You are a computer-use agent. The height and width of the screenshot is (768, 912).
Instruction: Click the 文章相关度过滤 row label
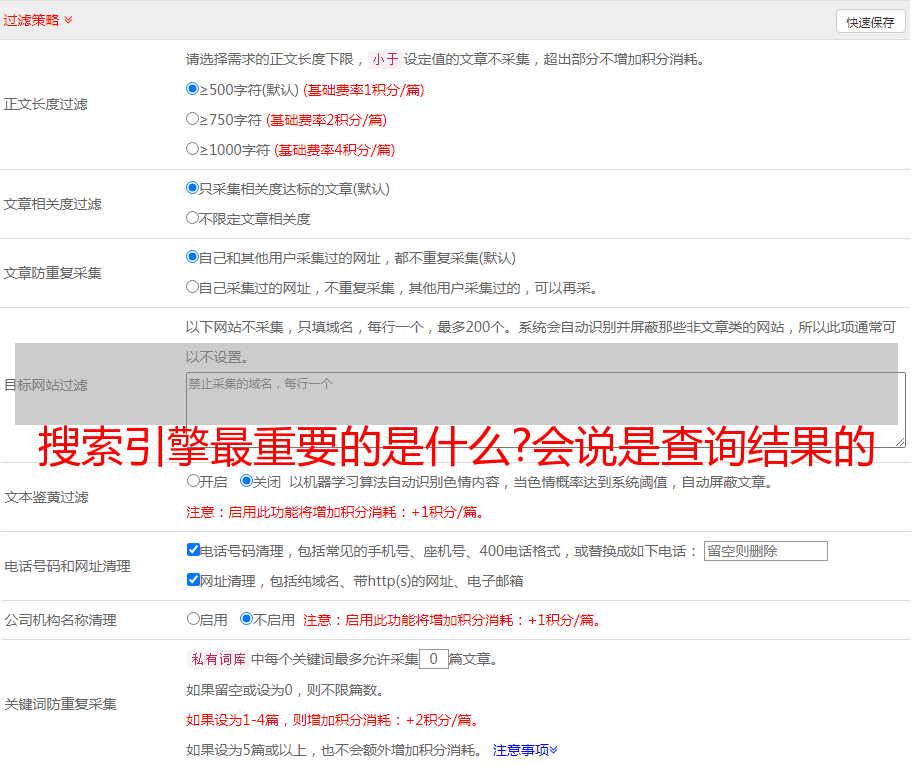(x=52, y=204)
